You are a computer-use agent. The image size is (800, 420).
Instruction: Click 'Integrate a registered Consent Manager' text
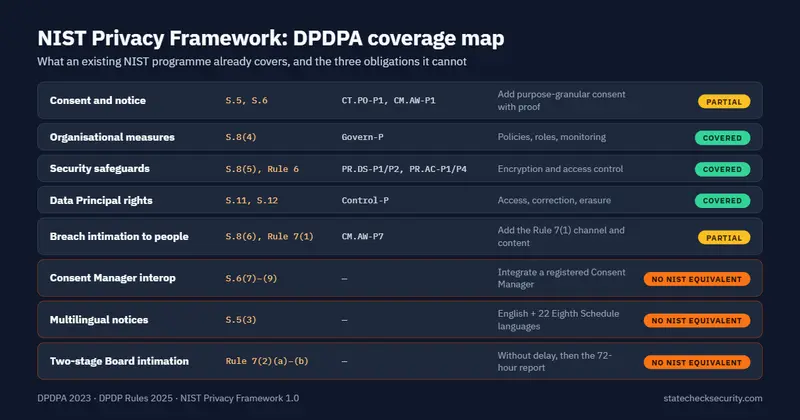[x=561, y=278]
